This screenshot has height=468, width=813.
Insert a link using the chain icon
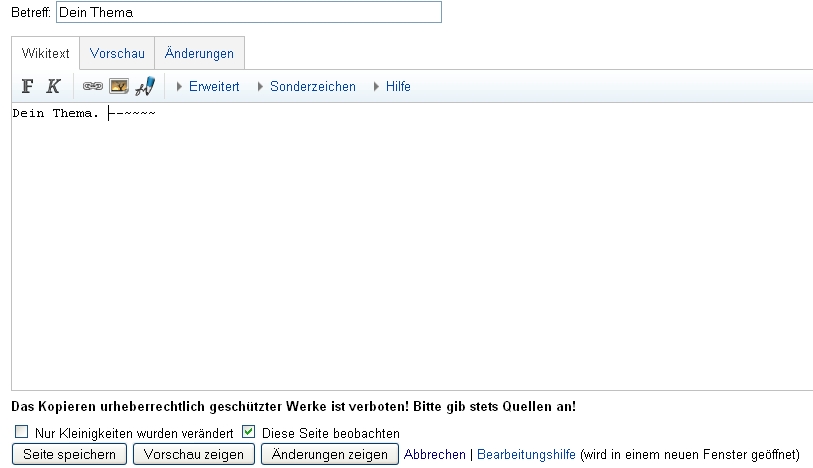pos(92,87)
